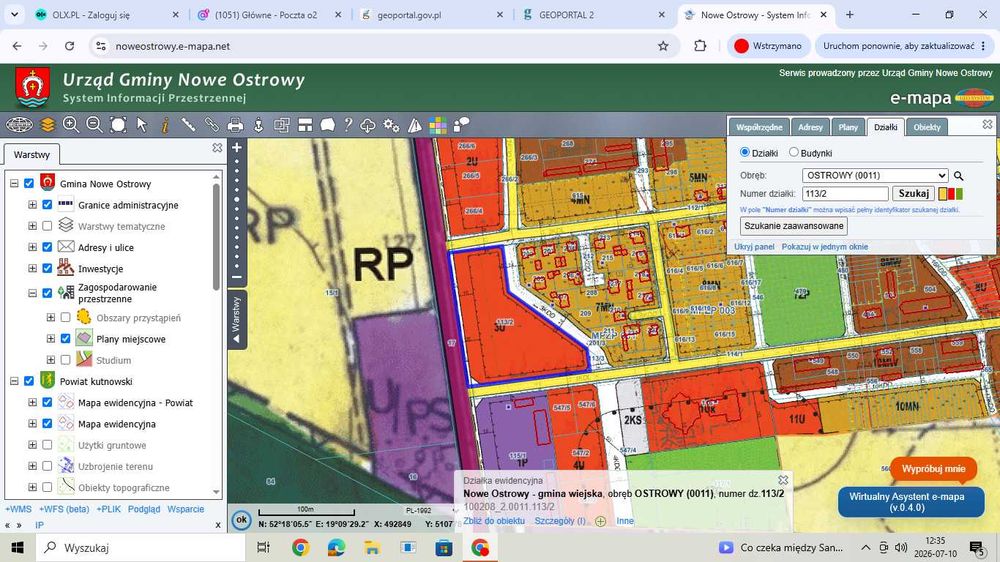
Task: Uncheck the Granice administracyjne layer
Action: pyautogui.click(x=47, y=205)
